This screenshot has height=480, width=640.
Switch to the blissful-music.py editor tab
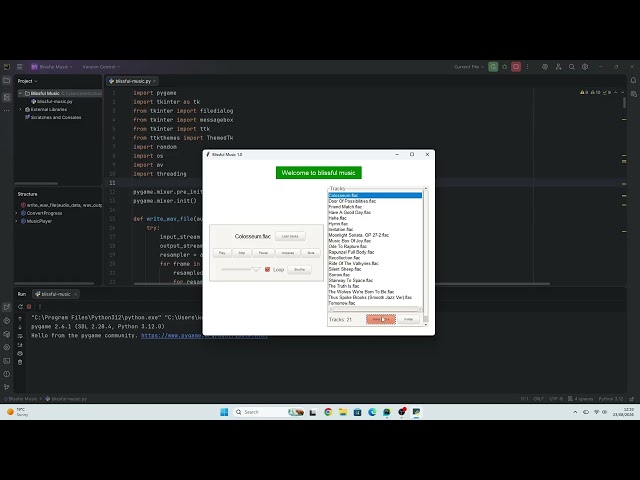coord(133,81)
